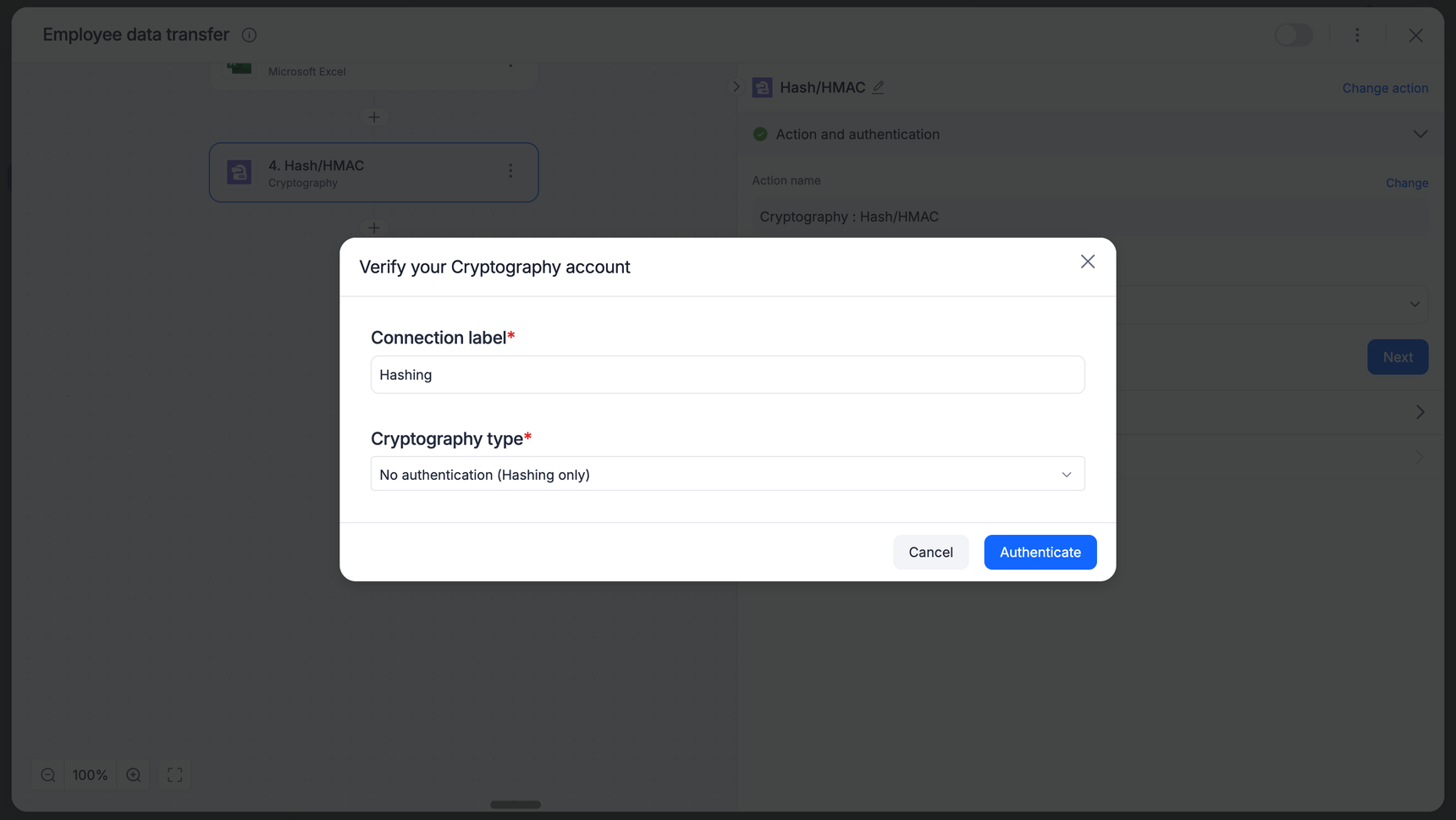This screenshot has height=820, width=1456.
Task: Click the info icon beside Employee data transfer
Action: (x=249, y=36)
